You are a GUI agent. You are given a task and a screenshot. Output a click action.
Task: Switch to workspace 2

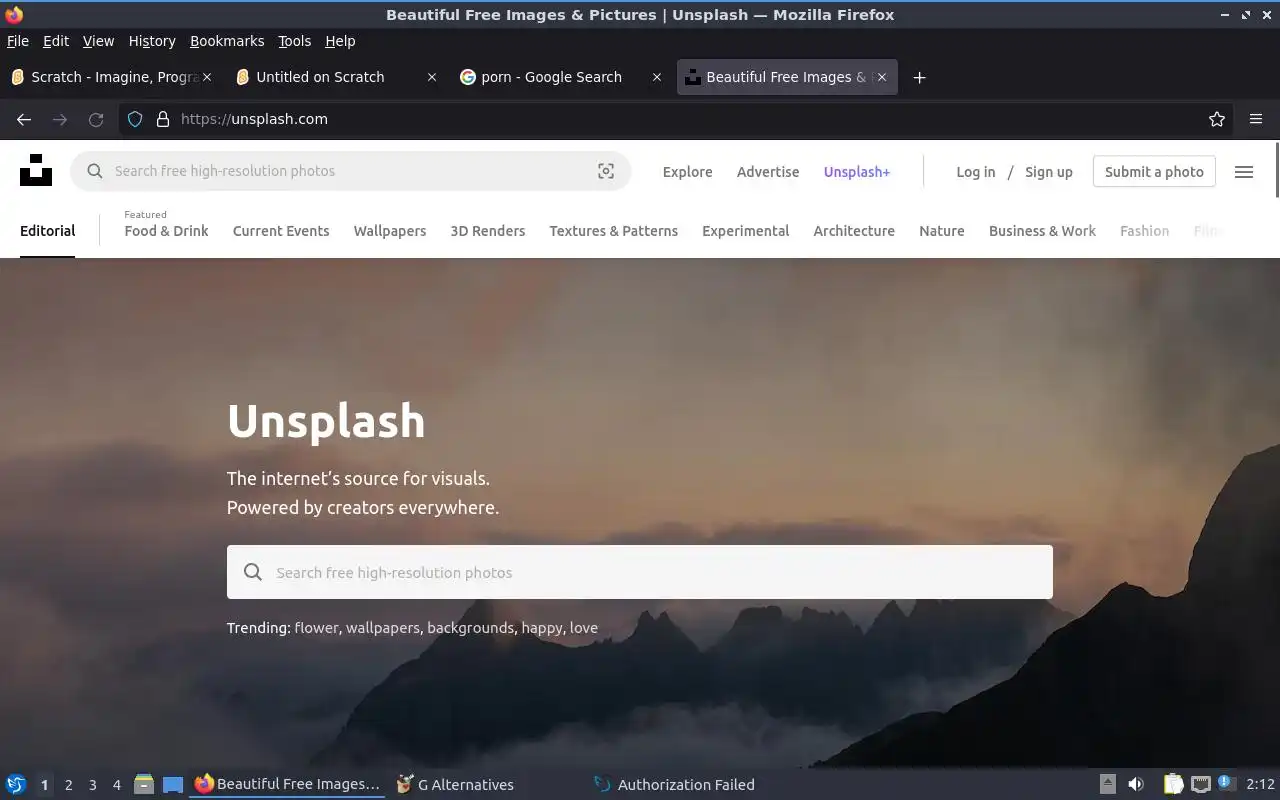click(x=68, y=785)
